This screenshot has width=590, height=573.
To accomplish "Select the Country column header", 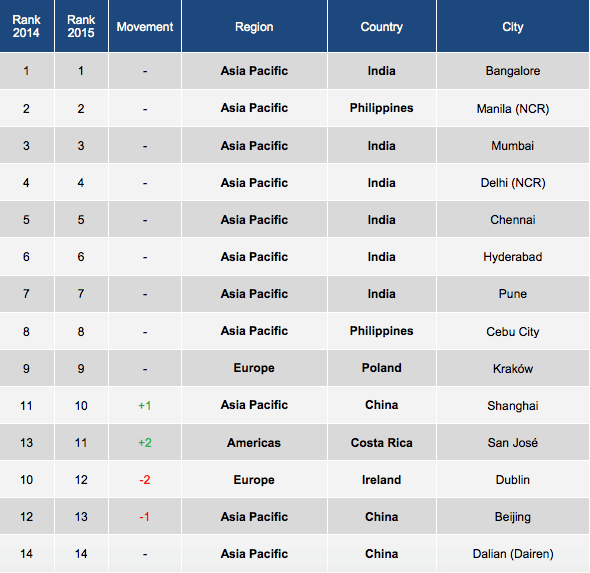I will tap(382, 27).
